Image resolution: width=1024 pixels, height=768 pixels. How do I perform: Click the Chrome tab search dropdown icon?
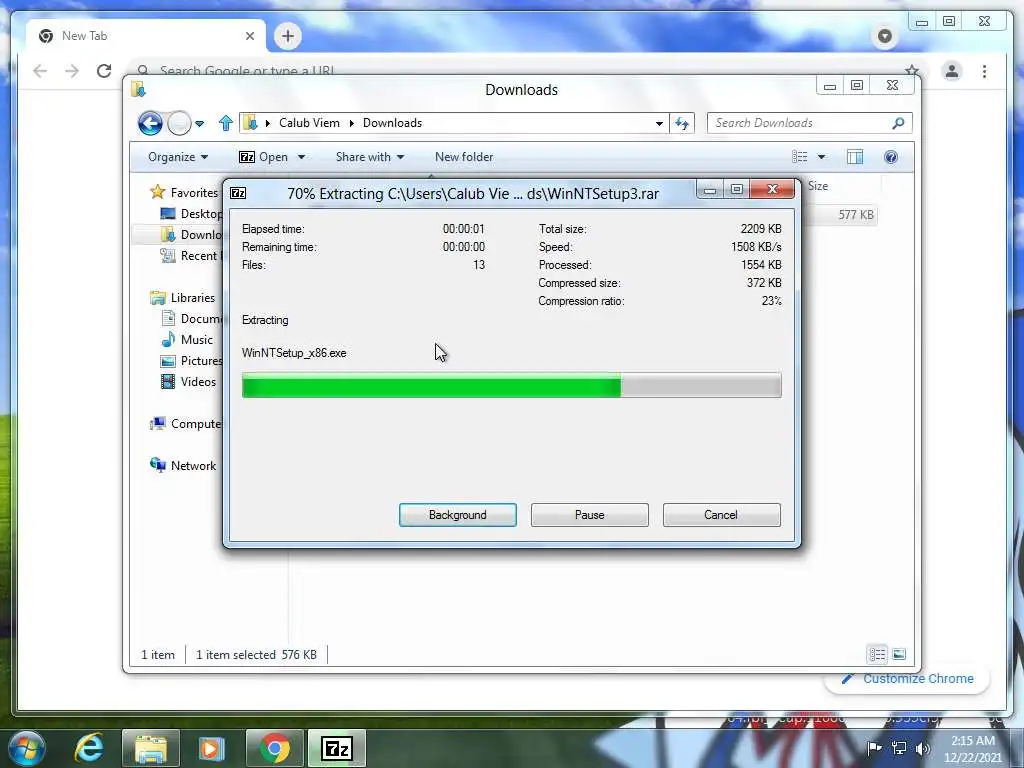click(884, 36)
